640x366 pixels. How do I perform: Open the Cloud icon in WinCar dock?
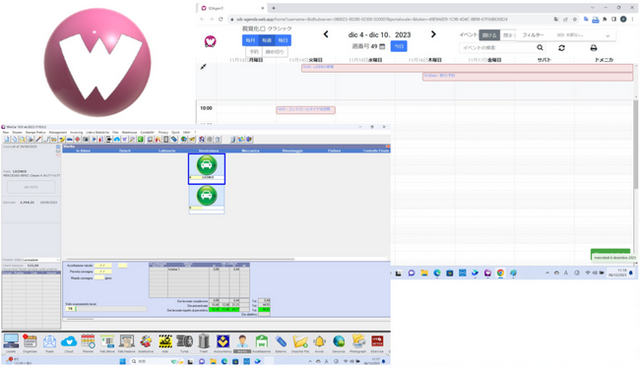point(69,342)
